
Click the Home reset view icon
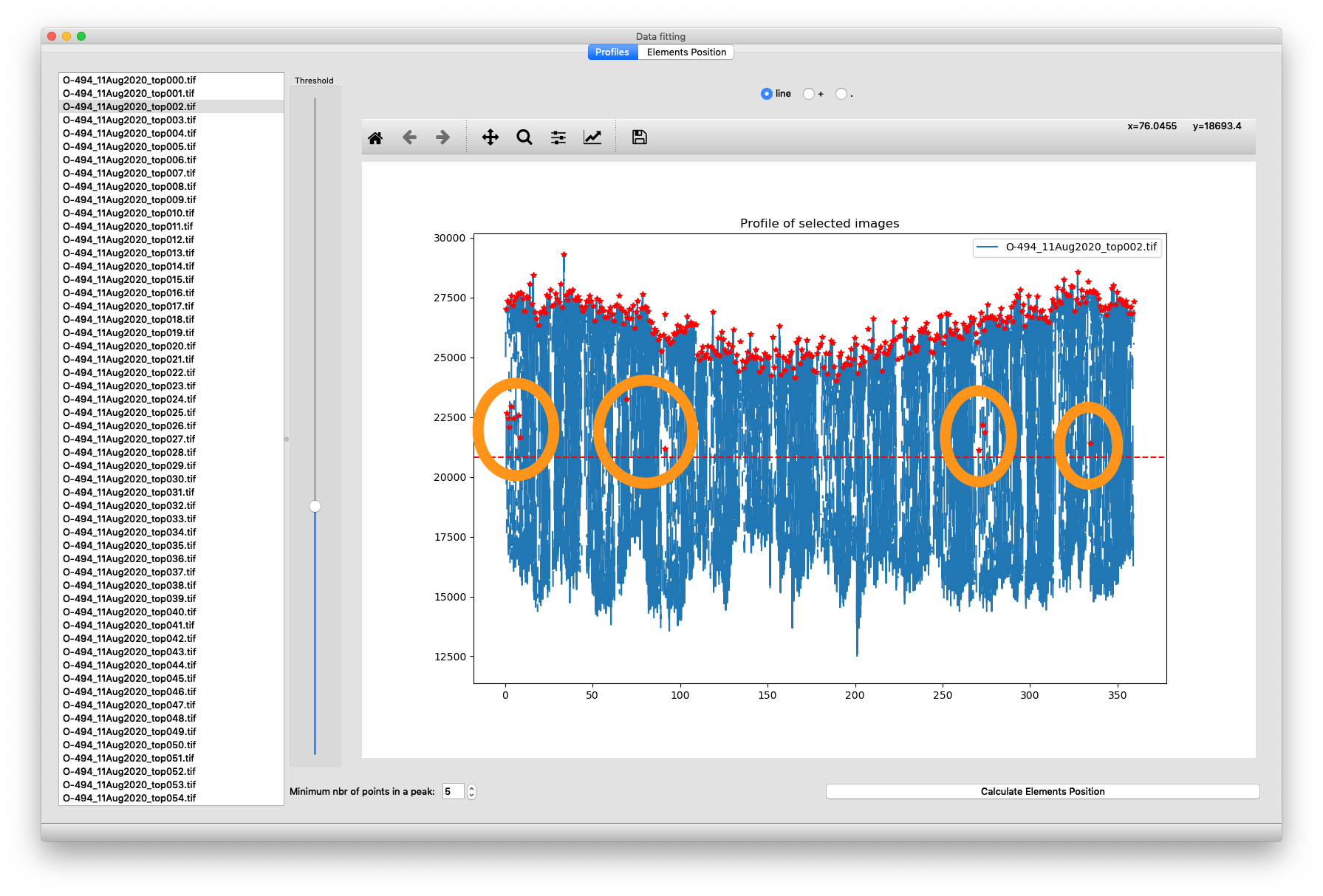[x=375, y=137]
